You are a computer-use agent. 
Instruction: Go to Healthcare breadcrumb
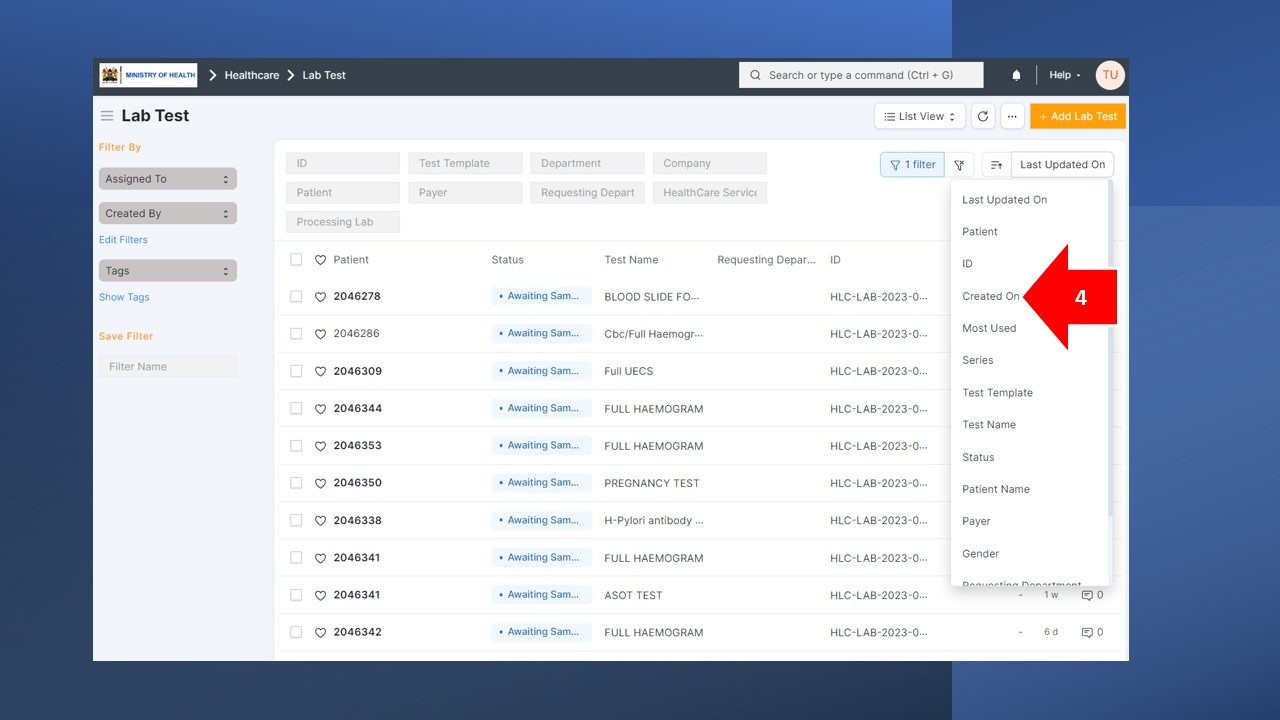(x=252, y=75)
